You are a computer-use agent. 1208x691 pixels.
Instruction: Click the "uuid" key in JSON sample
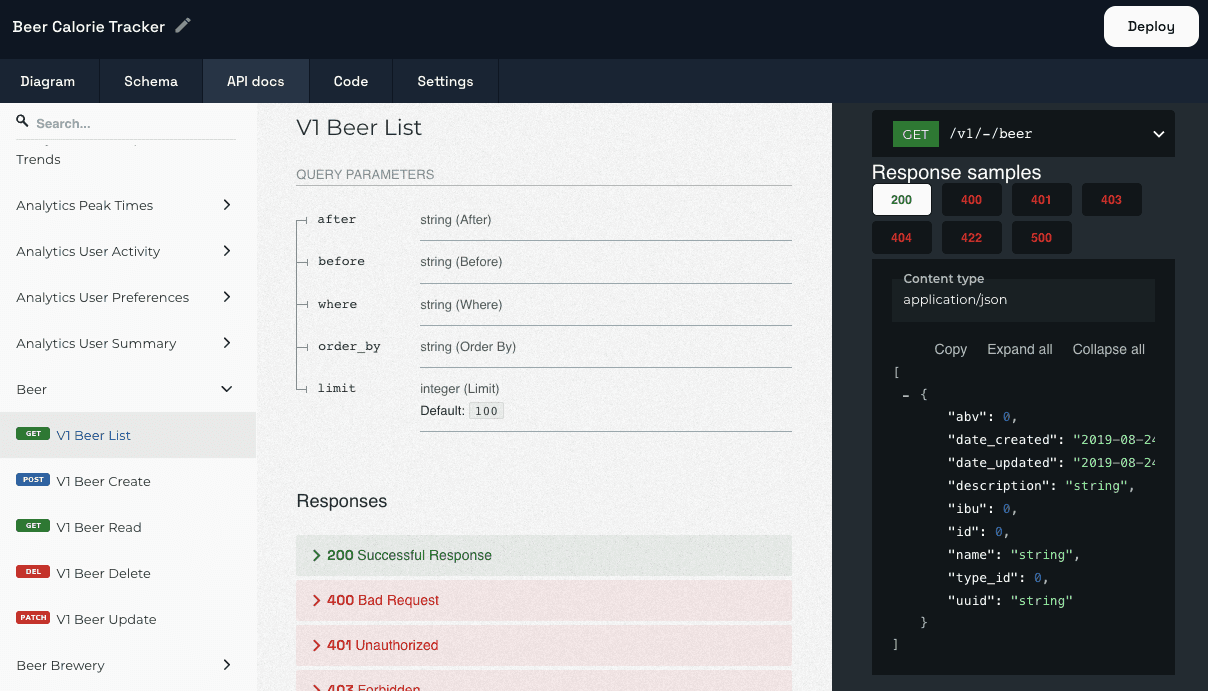click(x=971, y=601)
